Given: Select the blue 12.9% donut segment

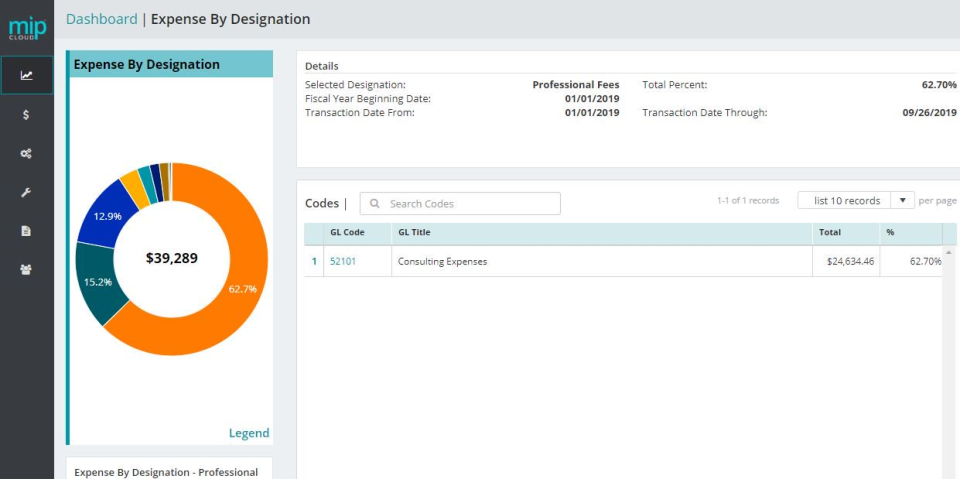Looking at the screenshot, I should pos(105,214).
